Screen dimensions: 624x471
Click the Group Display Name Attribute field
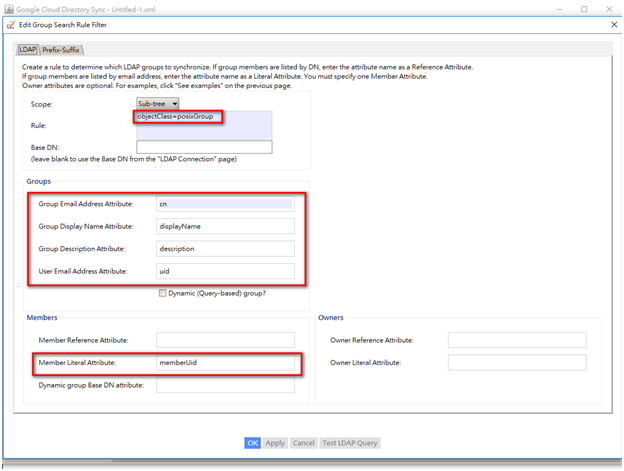pos(224,226)
